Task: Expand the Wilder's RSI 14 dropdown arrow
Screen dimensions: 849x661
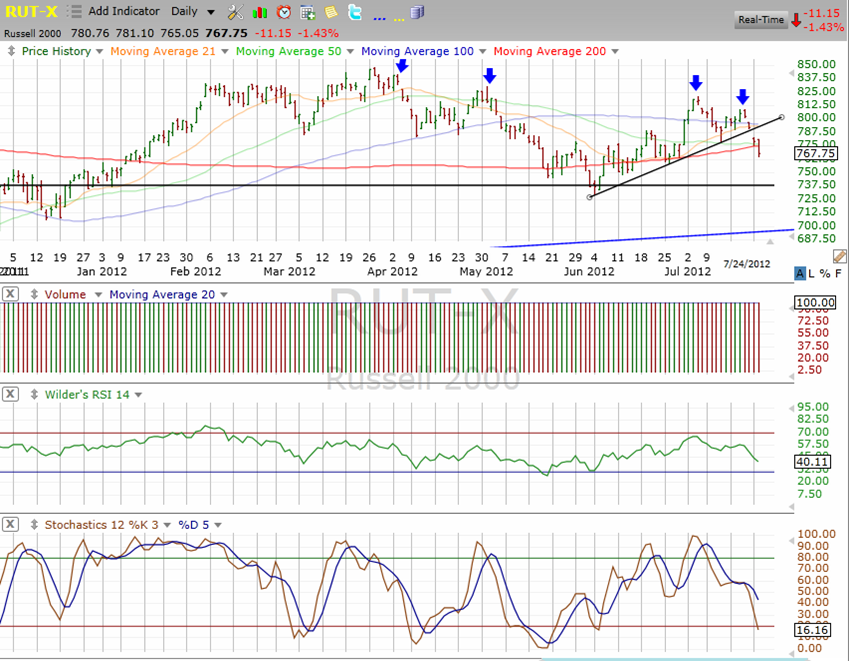Action: pyautogui.click(x=139, y=395)
